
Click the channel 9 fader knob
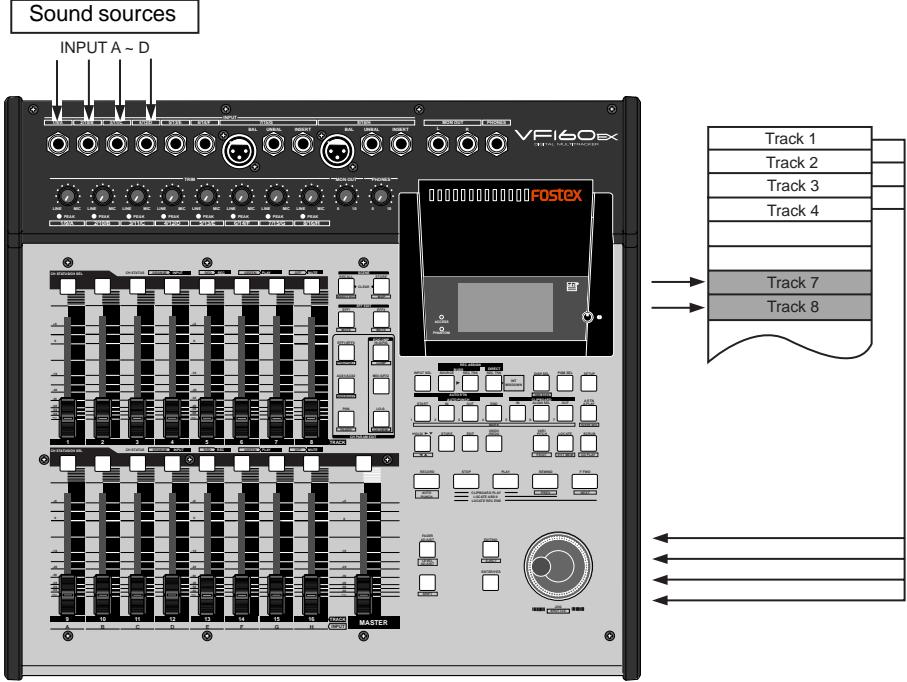click(68, 595)
